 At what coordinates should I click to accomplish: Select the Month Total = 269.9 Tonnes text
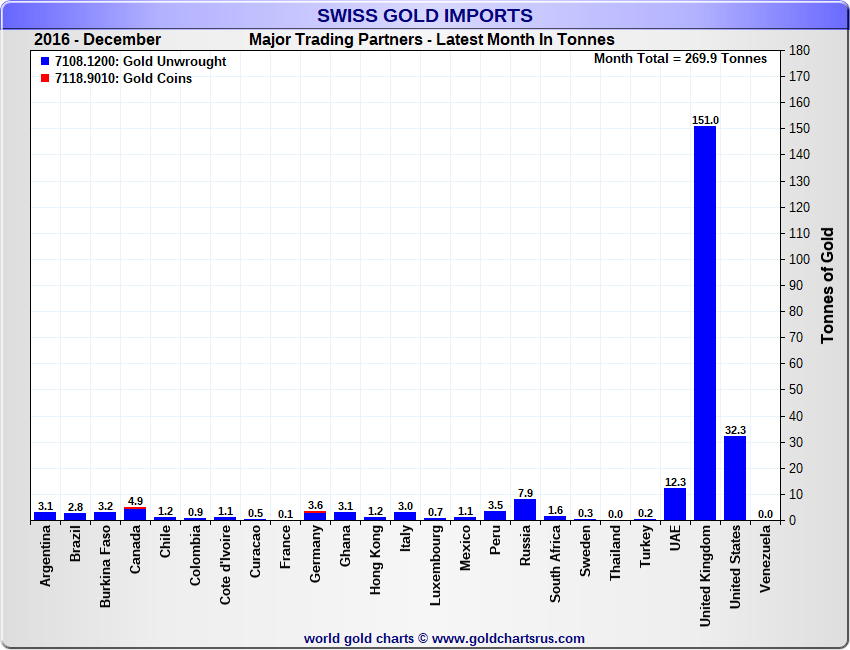pos(680,59)
